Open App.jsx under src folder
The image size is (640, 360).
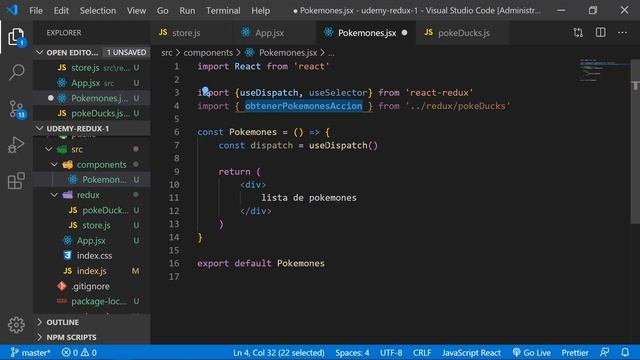click(92, 240)
